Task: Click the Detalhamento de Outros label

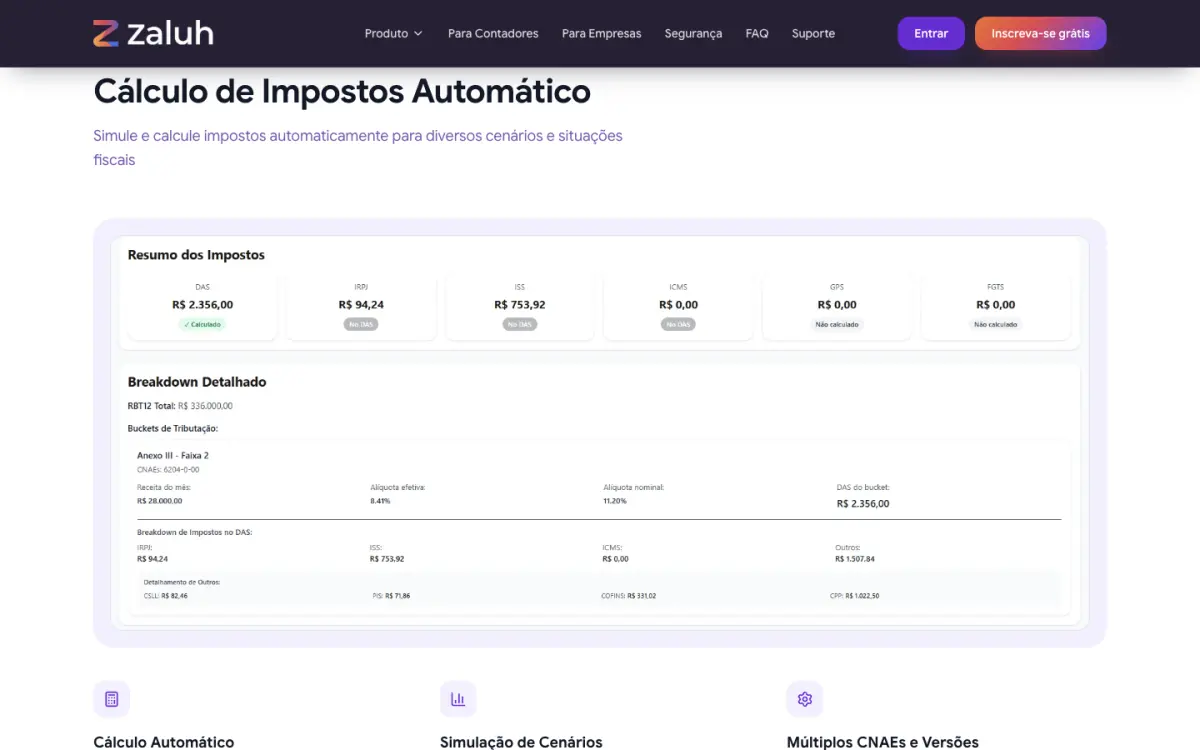Action: tap(182, 582)
